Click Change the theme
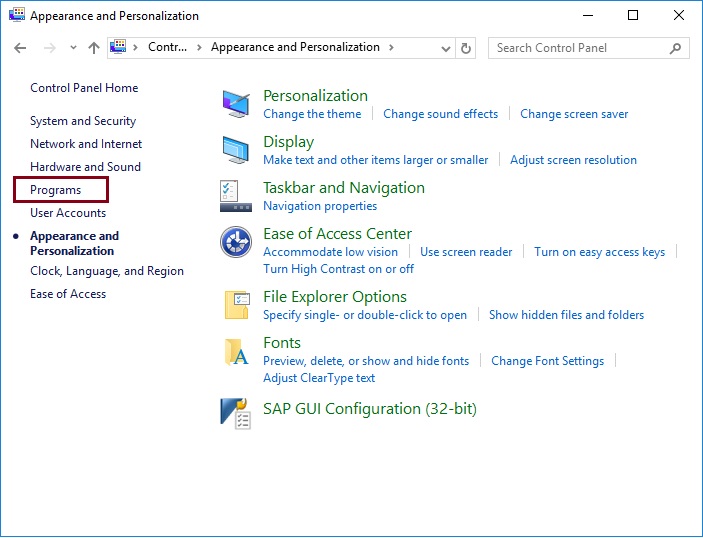This screenshot has width=703, height=538. (312, 114)
